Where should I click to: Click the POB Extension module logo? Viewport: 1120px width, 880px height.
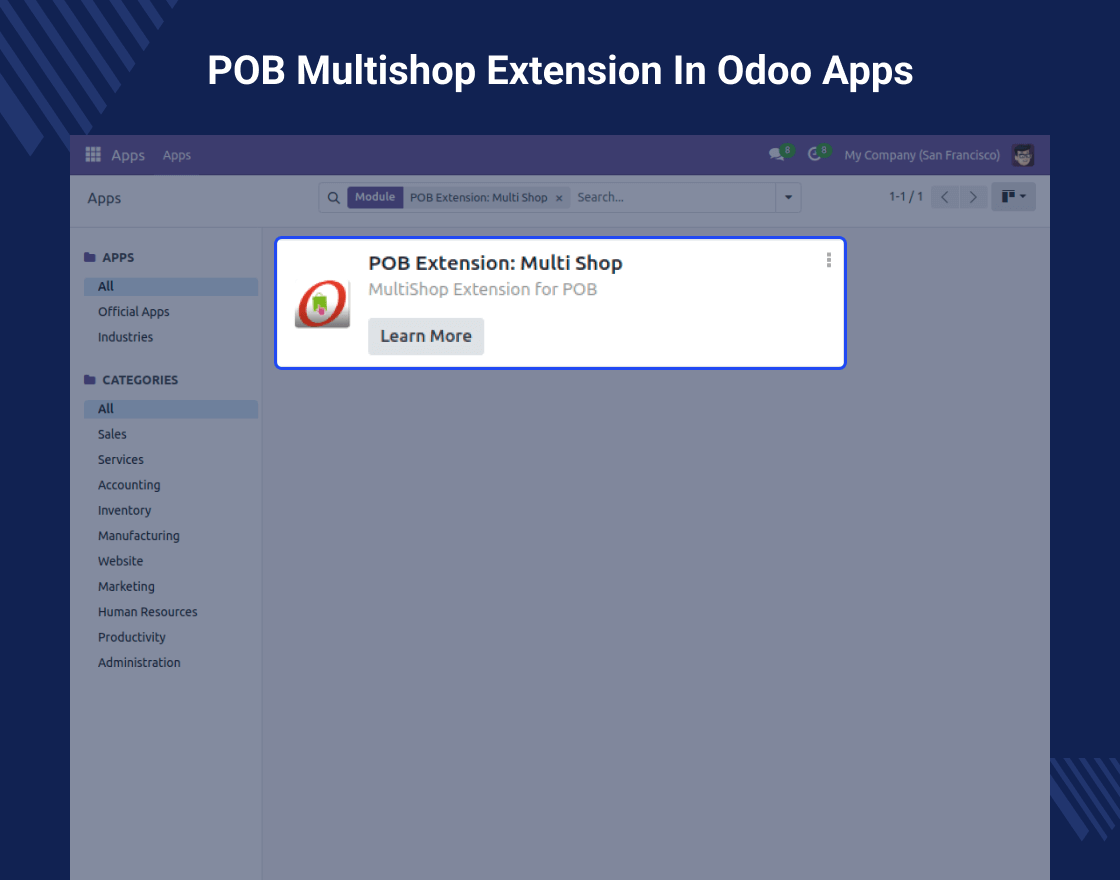[322, 304]
